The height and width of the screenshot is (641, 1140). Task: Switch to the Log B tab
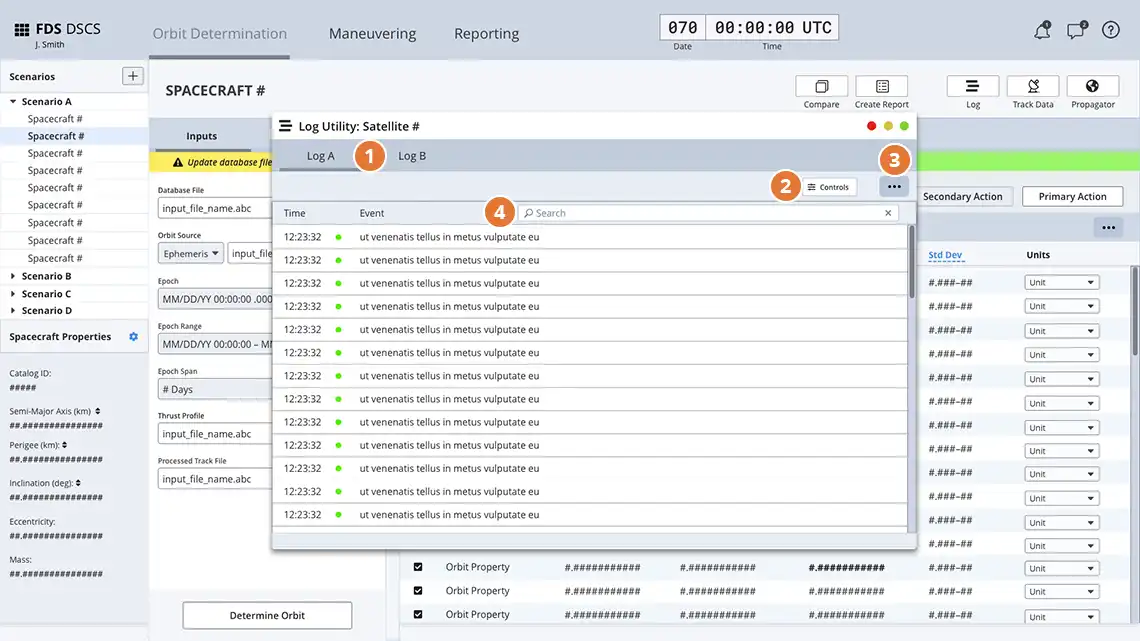coord(412,156)
